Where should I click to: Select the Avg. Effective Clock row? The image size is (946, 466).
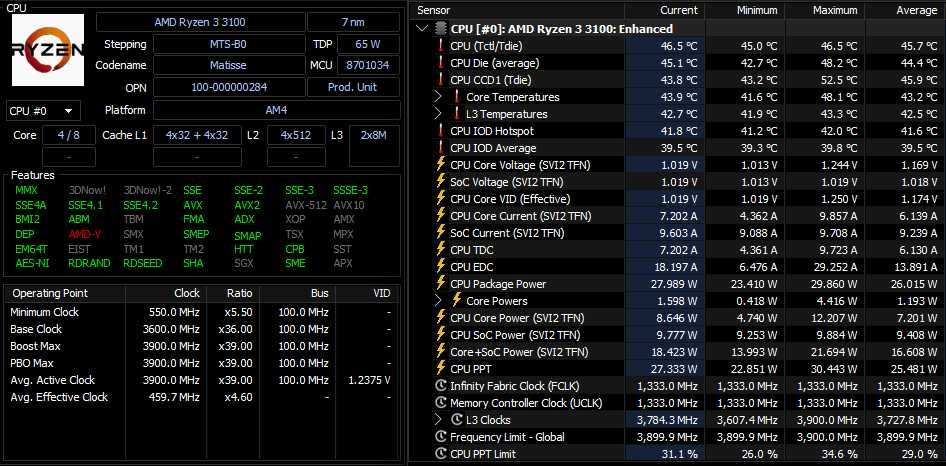click(202, 397)
